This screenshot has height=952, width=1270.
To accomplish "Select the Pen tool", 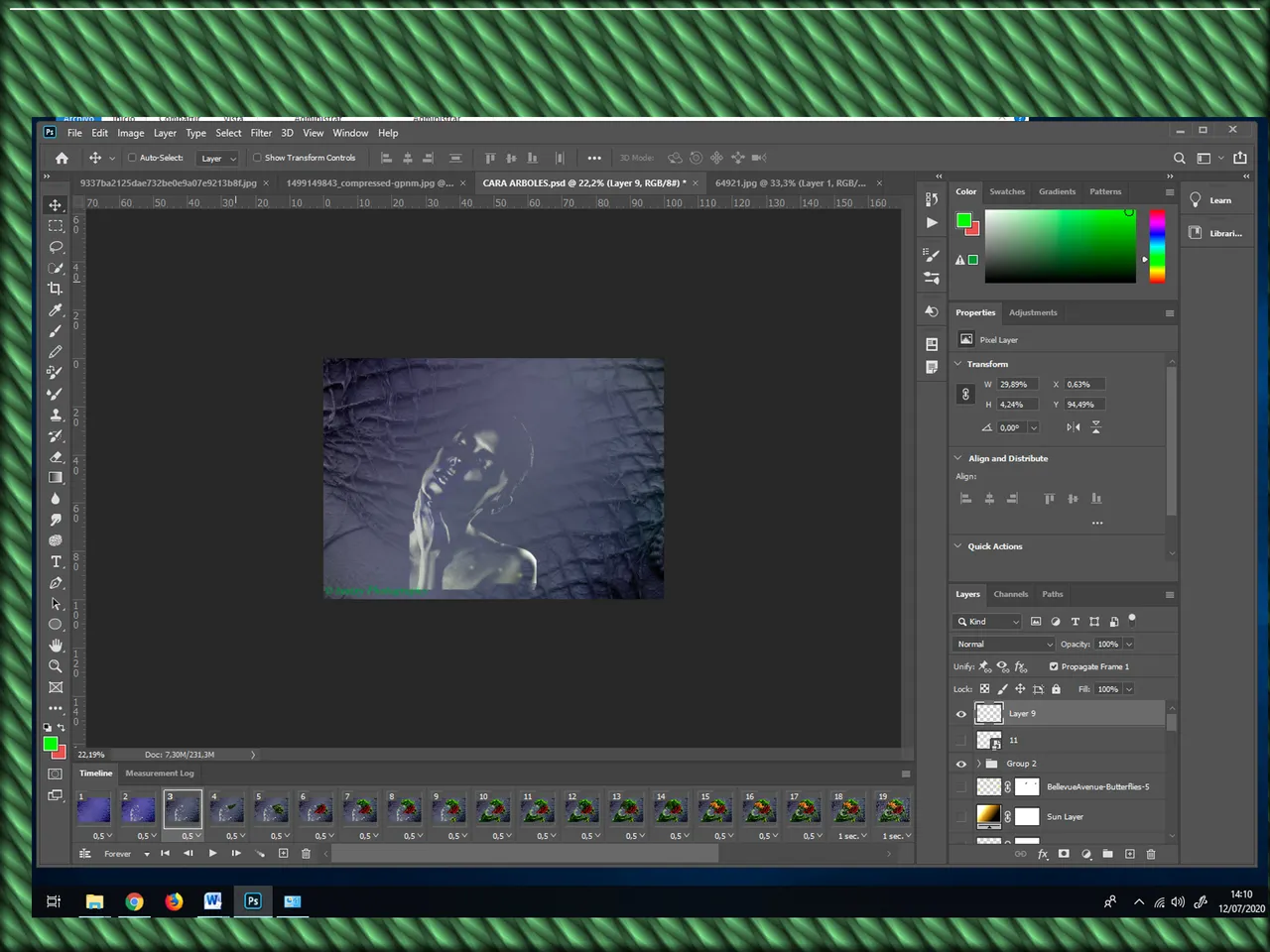I will [x=56, y=582].
